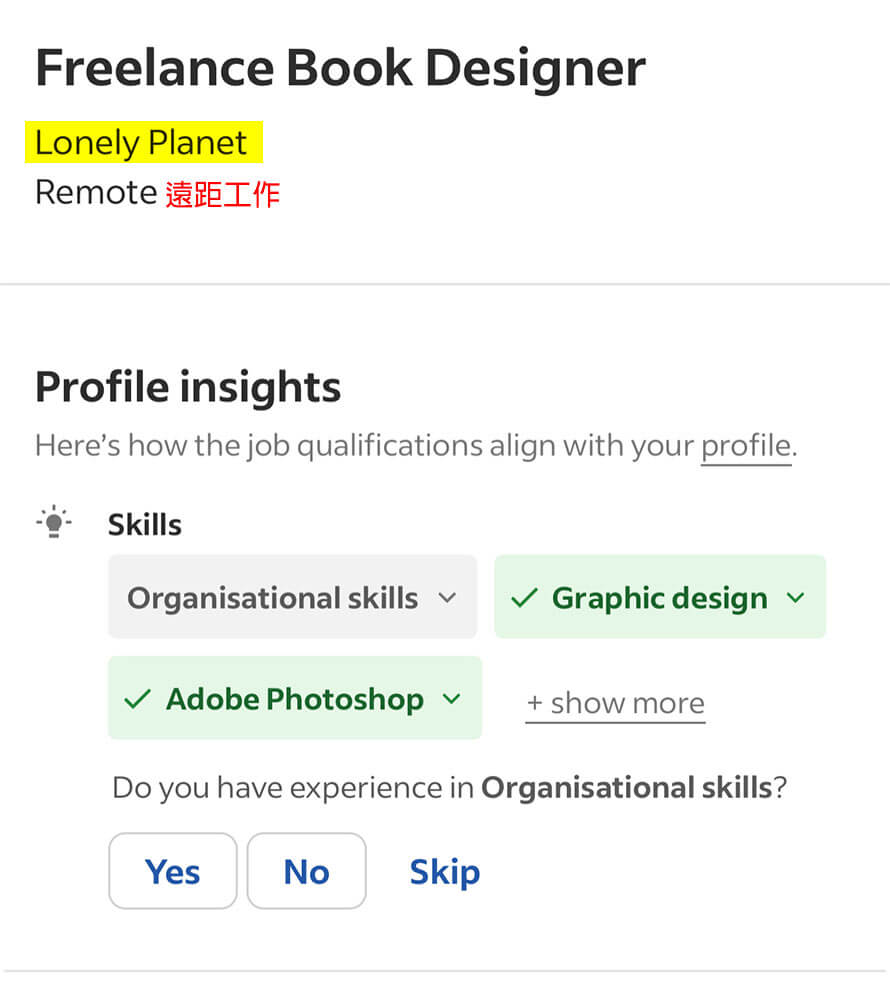Image resolution: width=890 pixels, height=1000 pixels.
Task: Click the Skills section label
Action: tap(145, 525)
